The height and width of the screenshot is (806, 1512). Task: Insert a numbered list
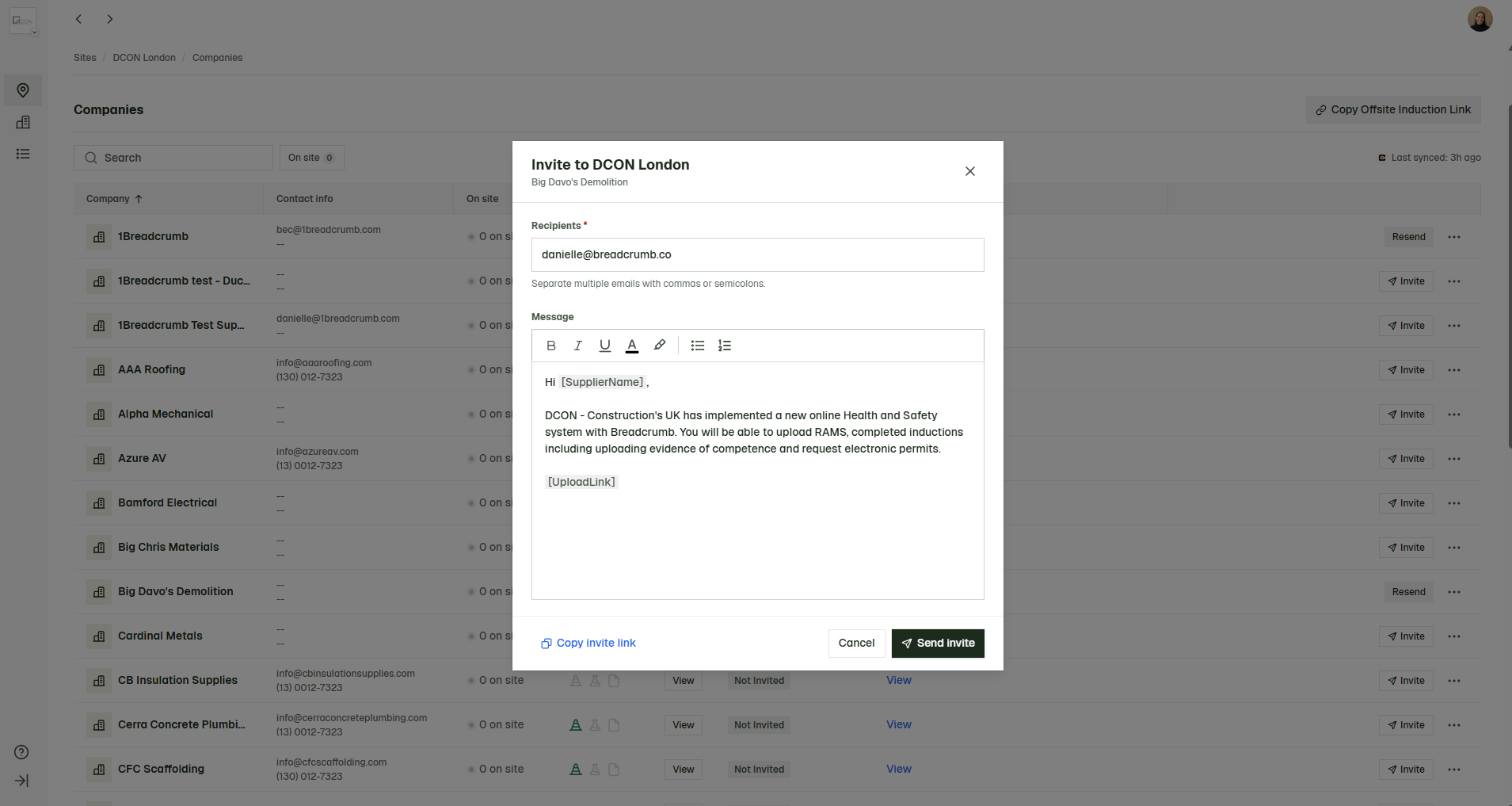pos(725,346)
